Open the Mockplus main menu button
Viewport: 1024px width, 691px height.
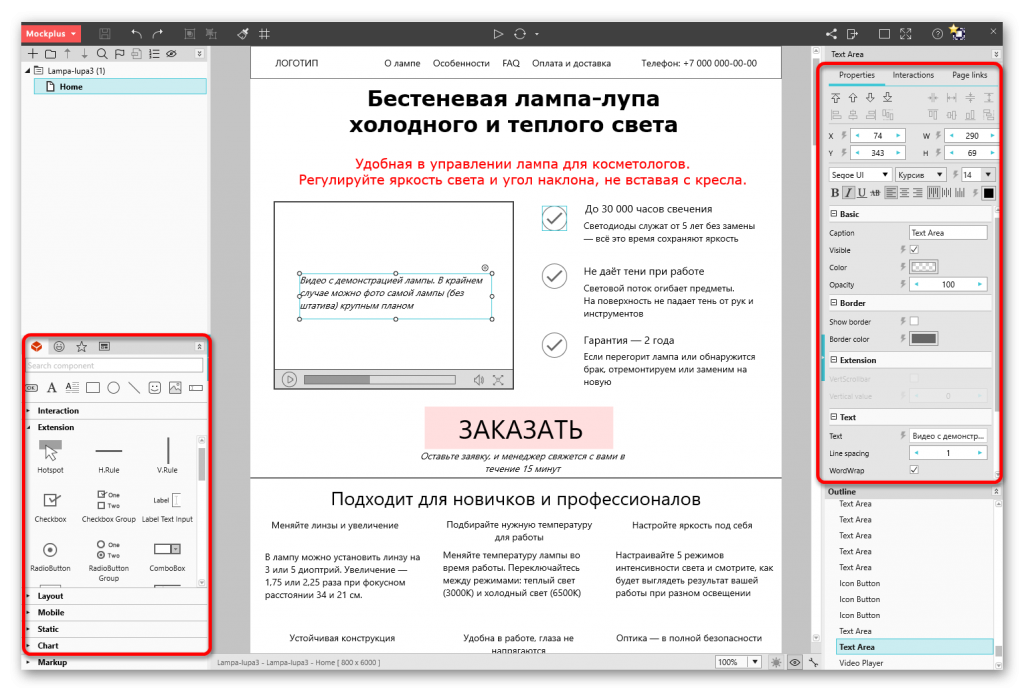51,33
